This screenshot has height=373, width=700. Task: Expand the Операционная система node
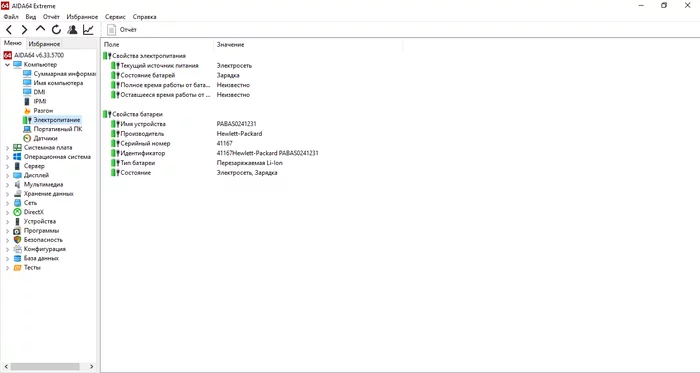[7, 157]
